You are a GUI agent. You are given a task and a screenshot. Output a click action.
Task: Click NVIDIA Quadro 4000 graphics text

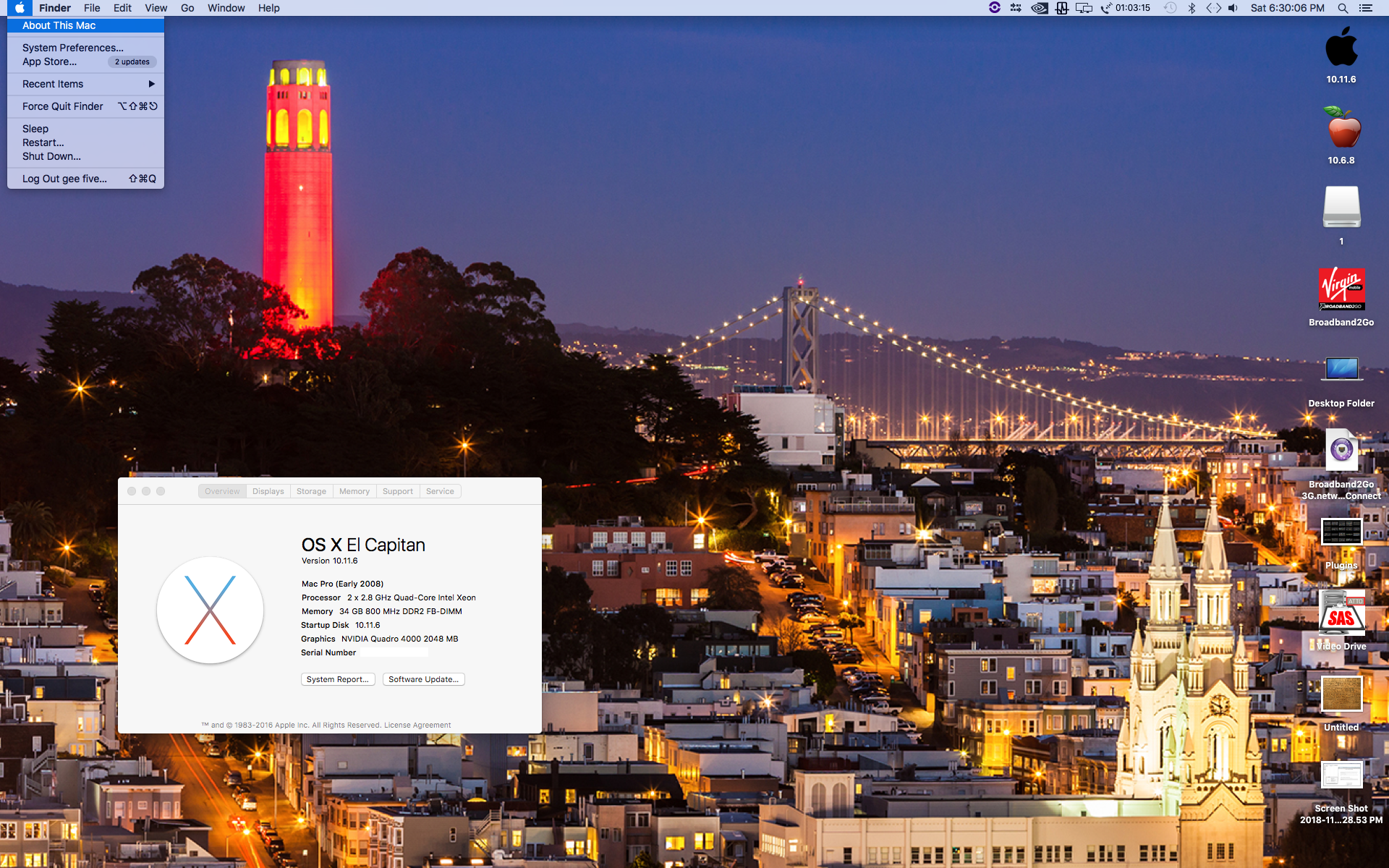(400, 639)
